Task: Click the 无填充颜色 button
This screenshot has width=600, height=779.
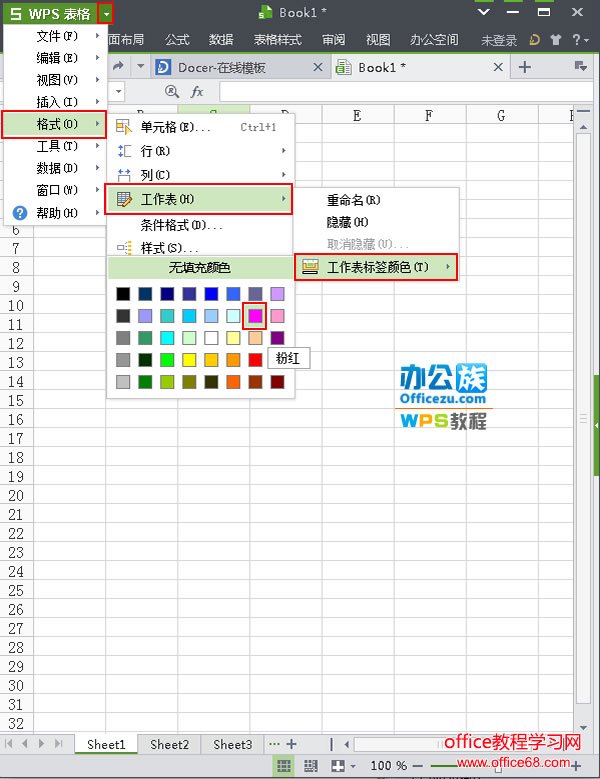Action: [200, 268]
